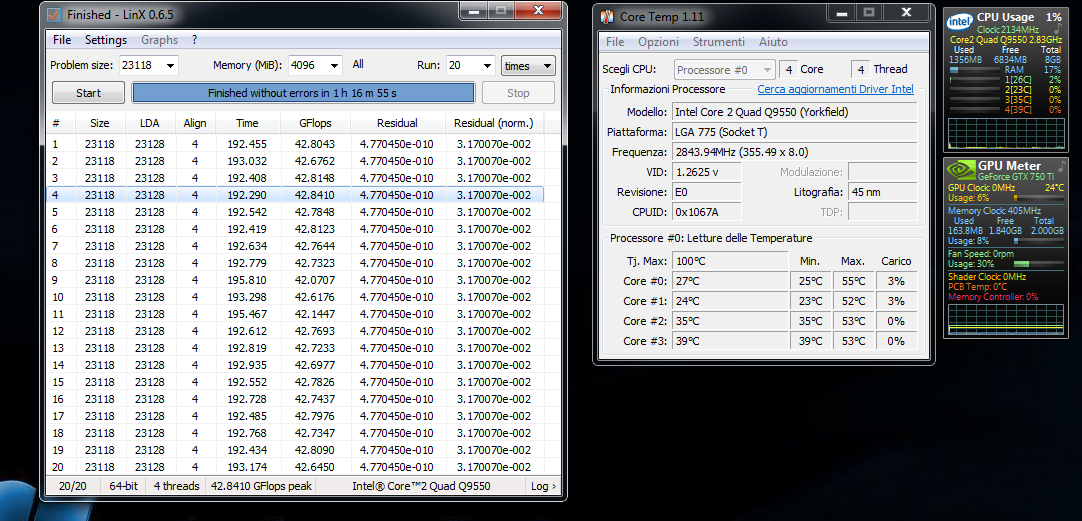Click Core #1 load value 3%
Viewport: 1082px width, 521px height.
tap(896, 301)
